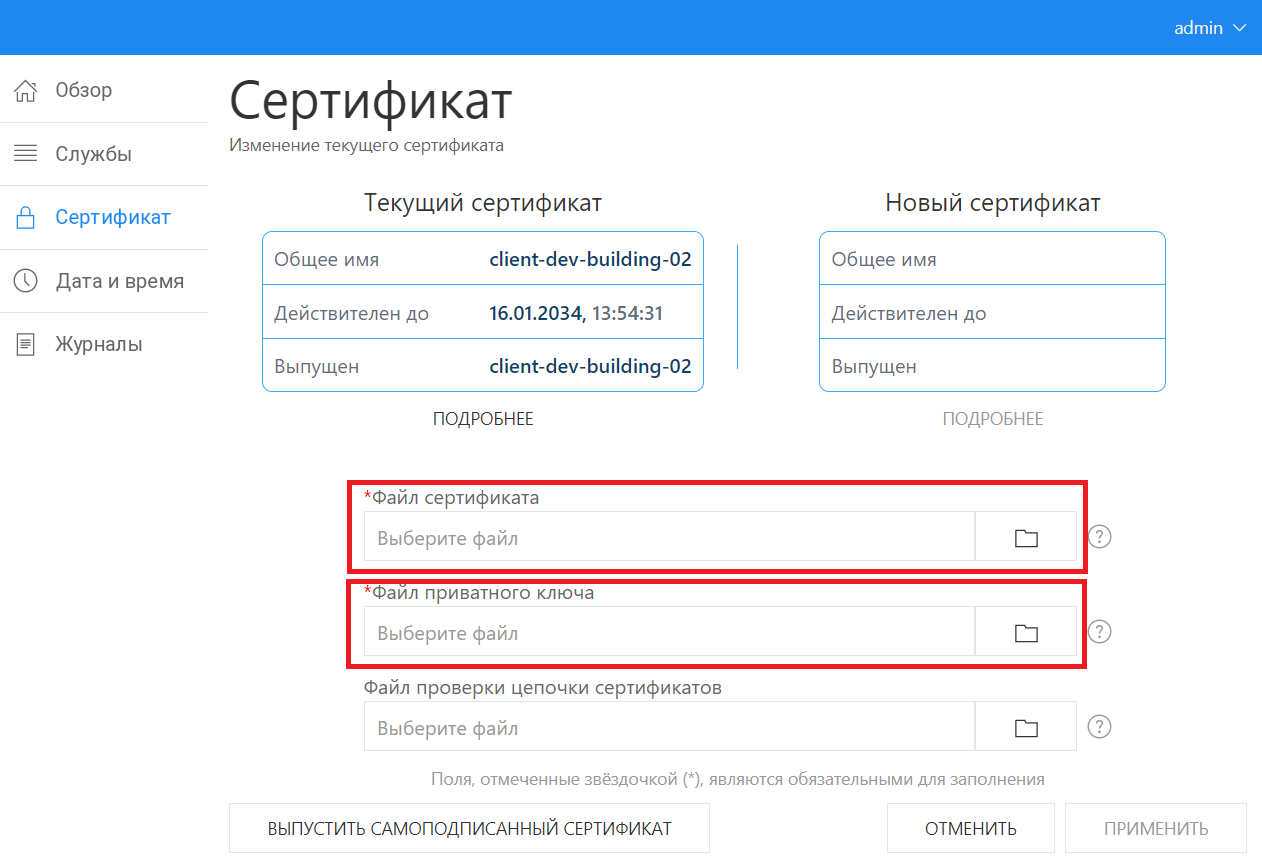Browse for certificate file using folder icon

coord(1026,538)
